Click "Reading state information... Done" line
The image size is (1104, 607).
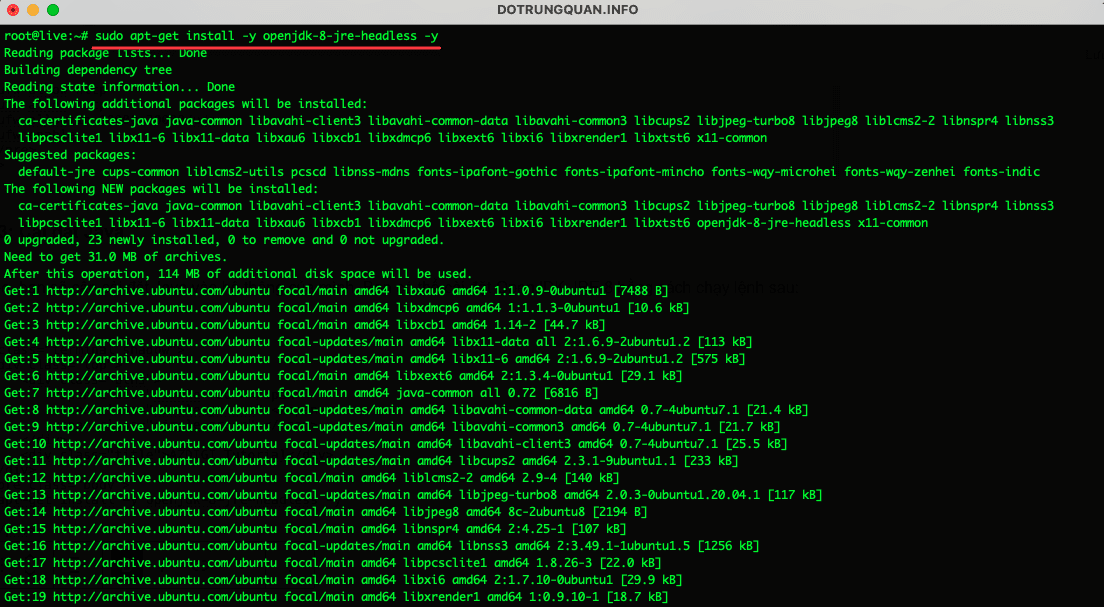[x=119, y=87]
